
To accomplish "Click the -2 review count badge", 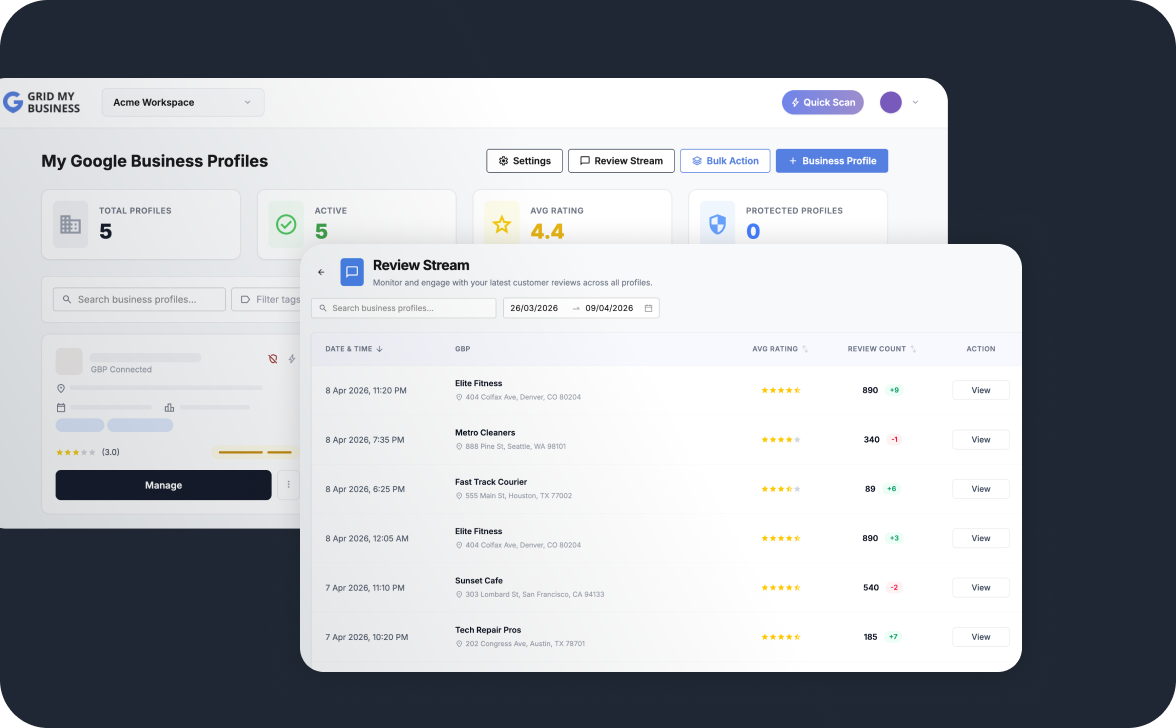I will pos(894,588).
